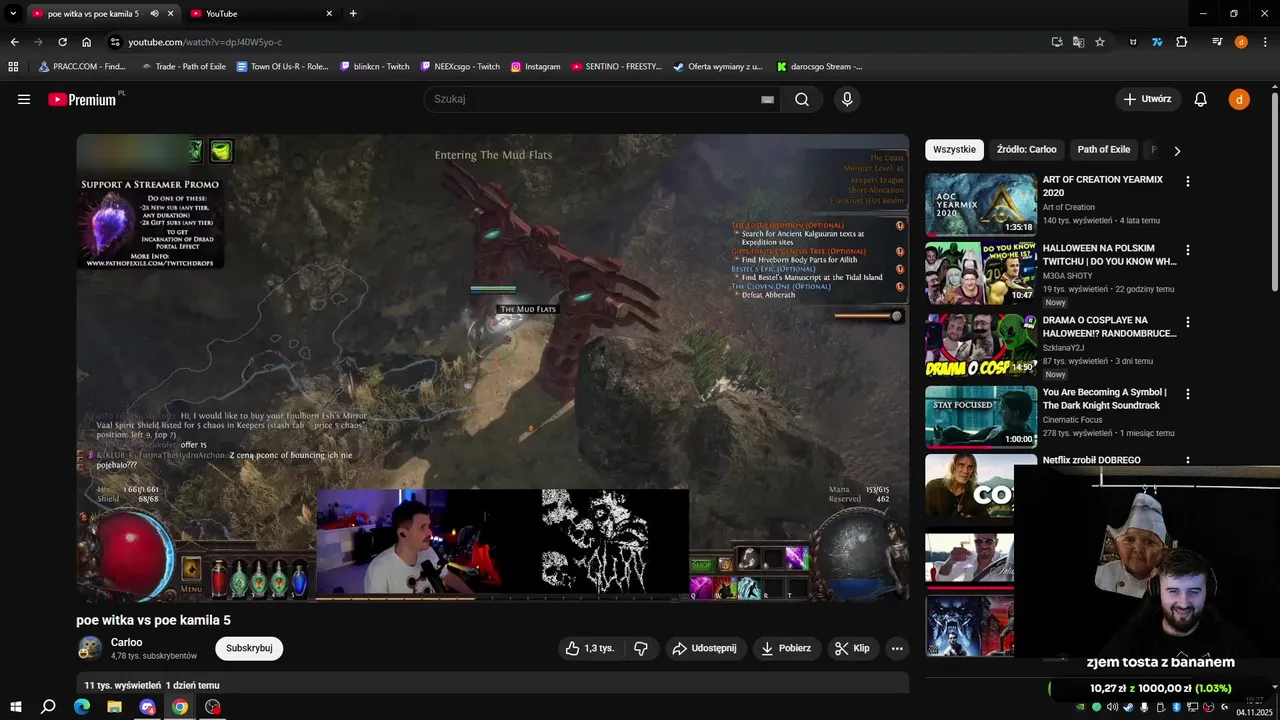Go back with browser back arrow
This screenshot has height=720, width=1280.
[14, 42]
